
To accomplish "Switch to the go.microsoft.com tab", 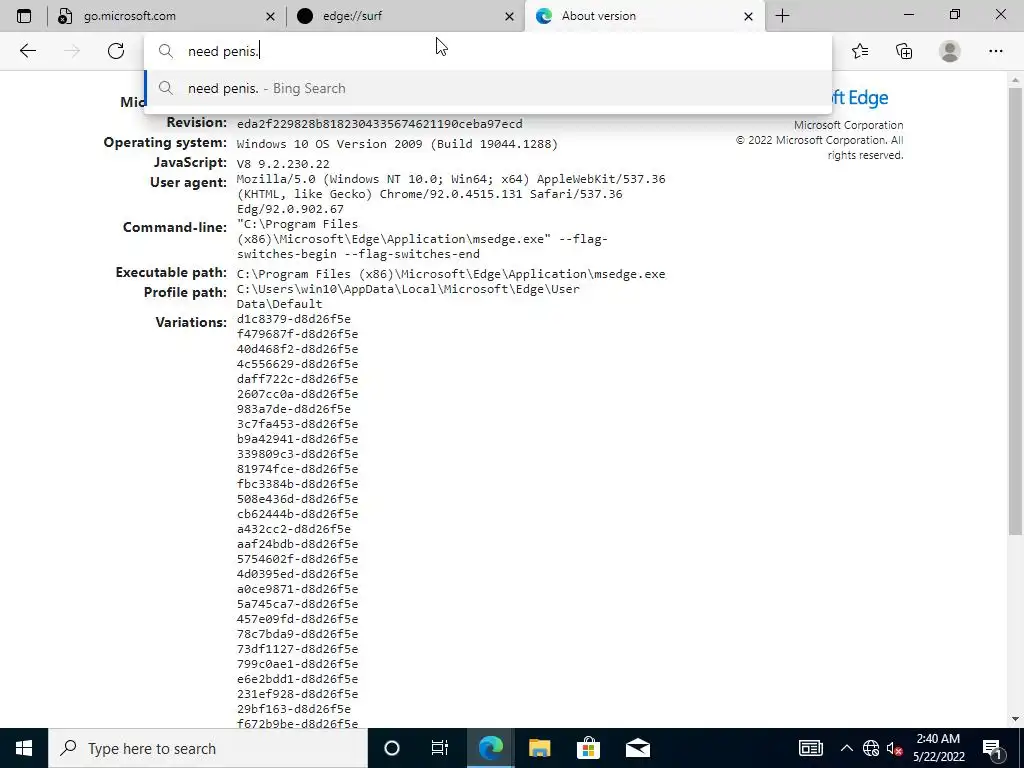I will pyautogui.click(x=167, y=16).
